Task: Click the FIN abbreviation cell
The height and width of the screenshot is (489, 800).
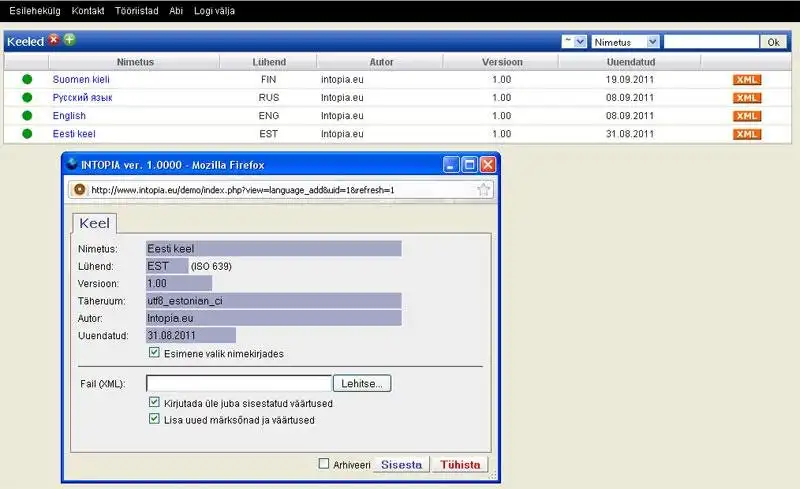Action: pyautogui.click(x=268, y=79)
